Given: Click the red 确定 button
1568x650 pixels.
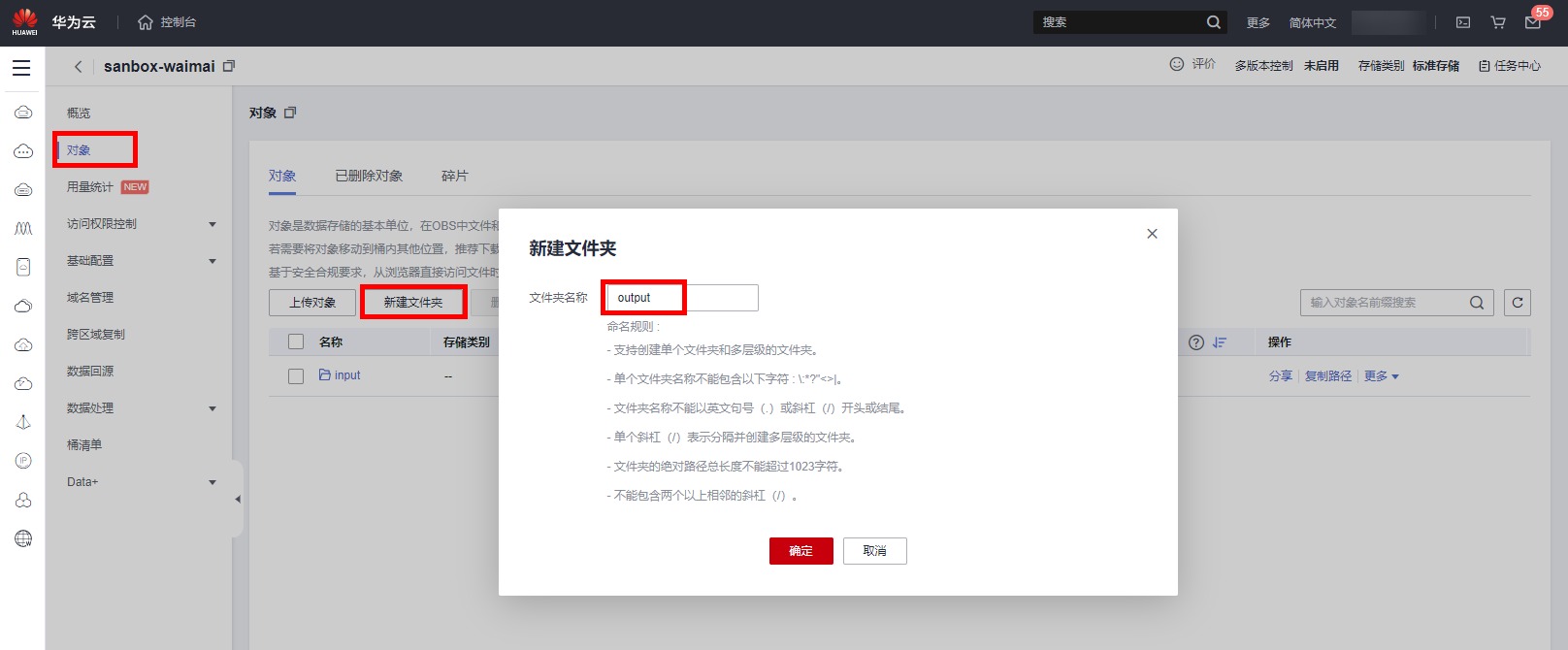Looking at the screenshot, I should coord(800,551).
